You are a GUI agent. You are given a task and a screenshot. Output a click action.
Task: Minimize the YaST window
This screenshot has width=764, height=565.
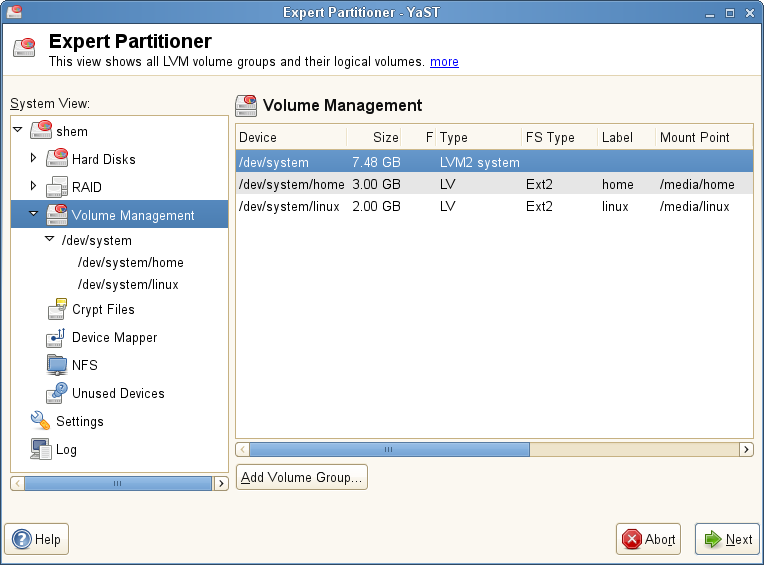click(710, 14)
